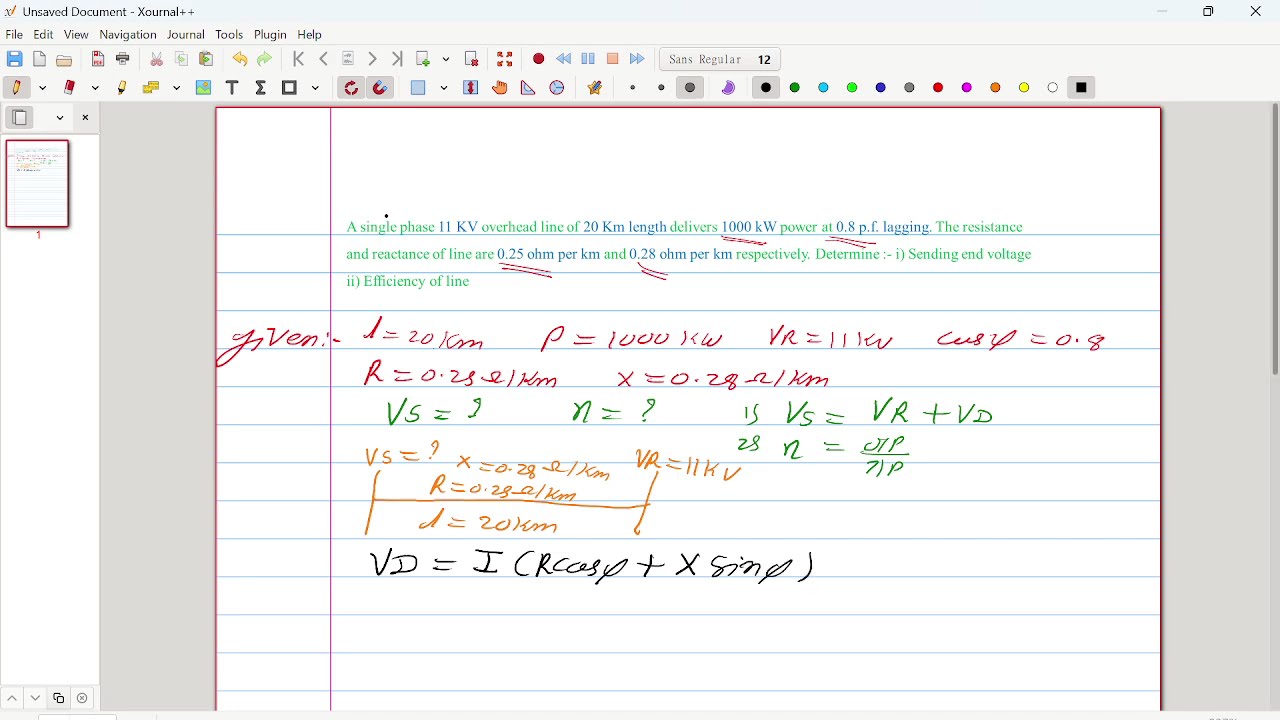The height and width of the screenshot is (720, 1280).
Task: Open the View menu
Action: (x=76, y=35)
